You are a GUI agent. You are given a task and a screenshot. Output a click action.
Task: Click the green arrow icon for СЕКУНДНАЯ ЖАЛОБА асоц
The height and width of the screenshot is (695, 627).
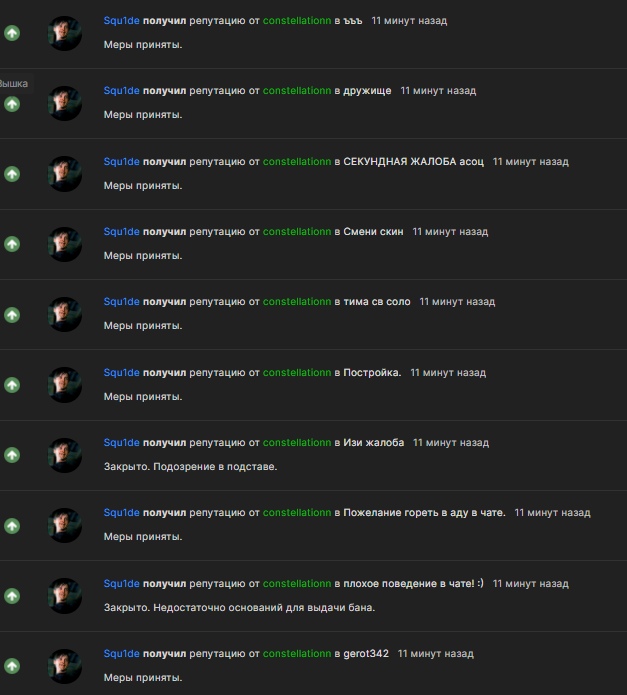click(x=12, y=174)
